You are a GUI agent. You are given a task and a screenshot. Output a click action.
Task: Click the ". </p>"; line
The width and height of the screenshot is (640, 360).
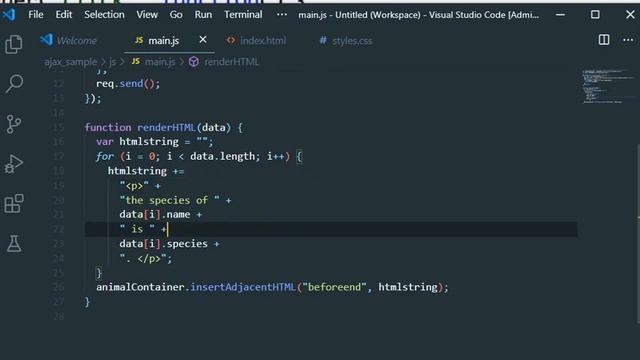pos(146,259)
